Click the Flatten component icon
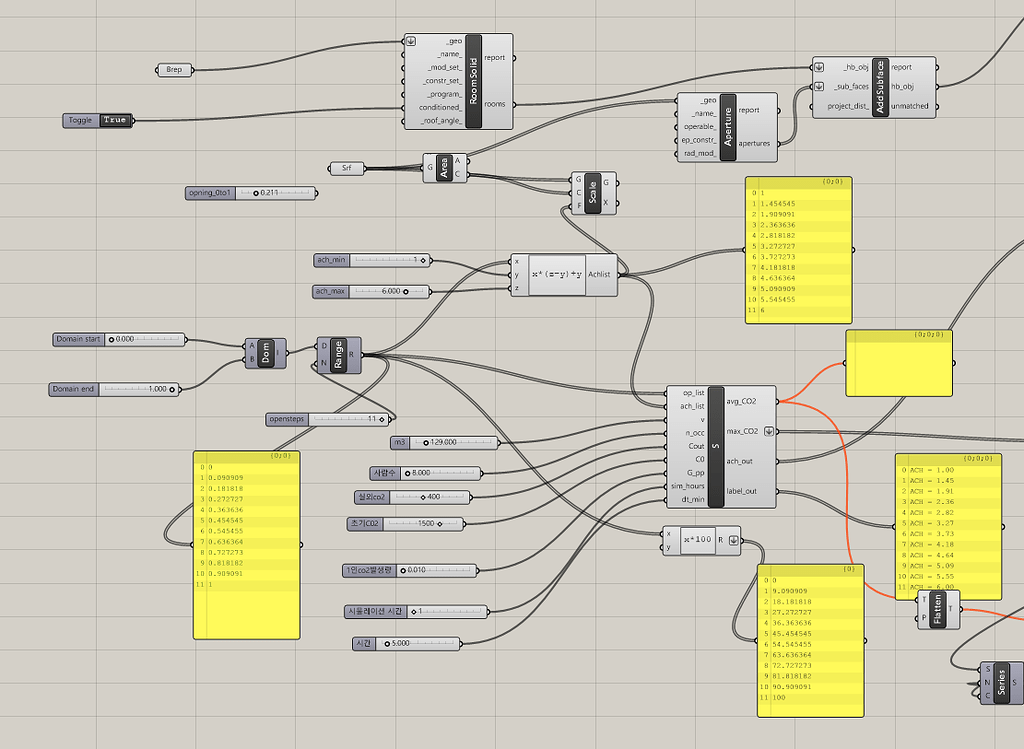 tap(939, 610)
